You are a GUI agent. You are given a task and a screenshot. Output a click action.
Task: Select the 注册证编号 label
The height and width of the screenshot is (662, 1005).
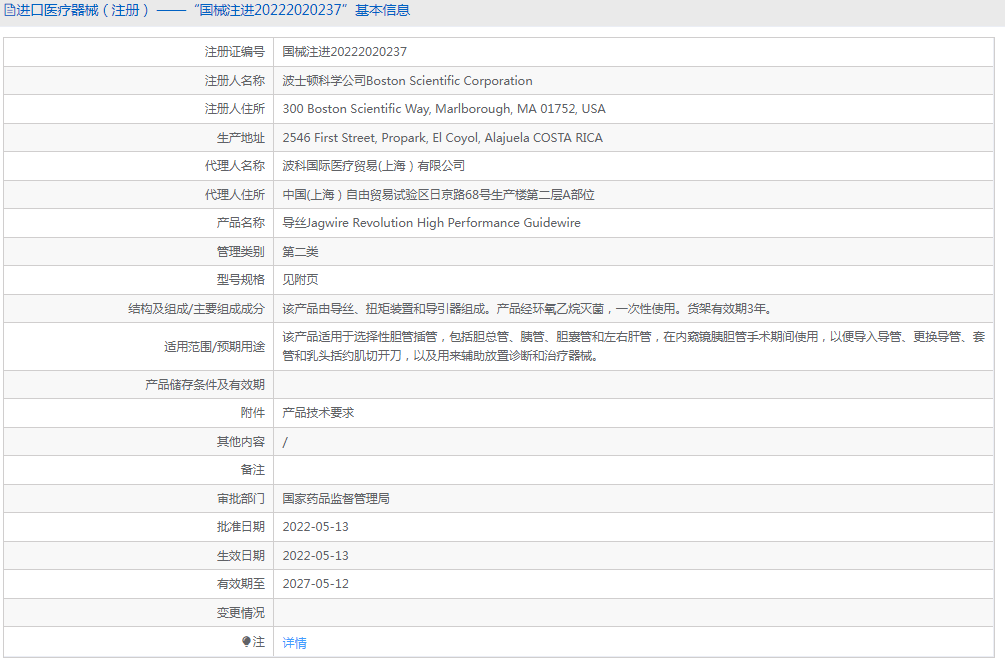tap(235, 52)
